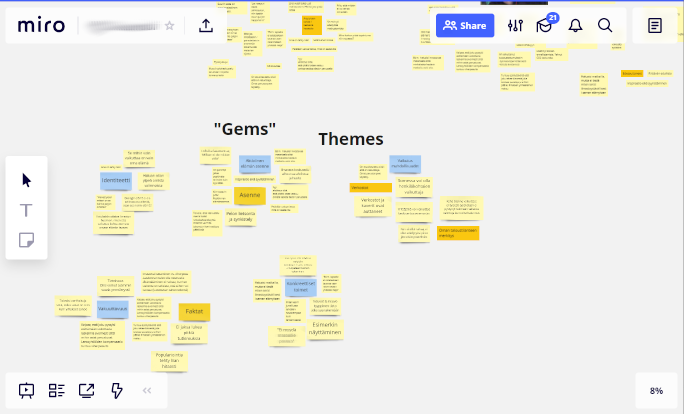Screen dimensions: 684x414
Task: Select the "Gems" heading text
Action: [x=244, y=128]
